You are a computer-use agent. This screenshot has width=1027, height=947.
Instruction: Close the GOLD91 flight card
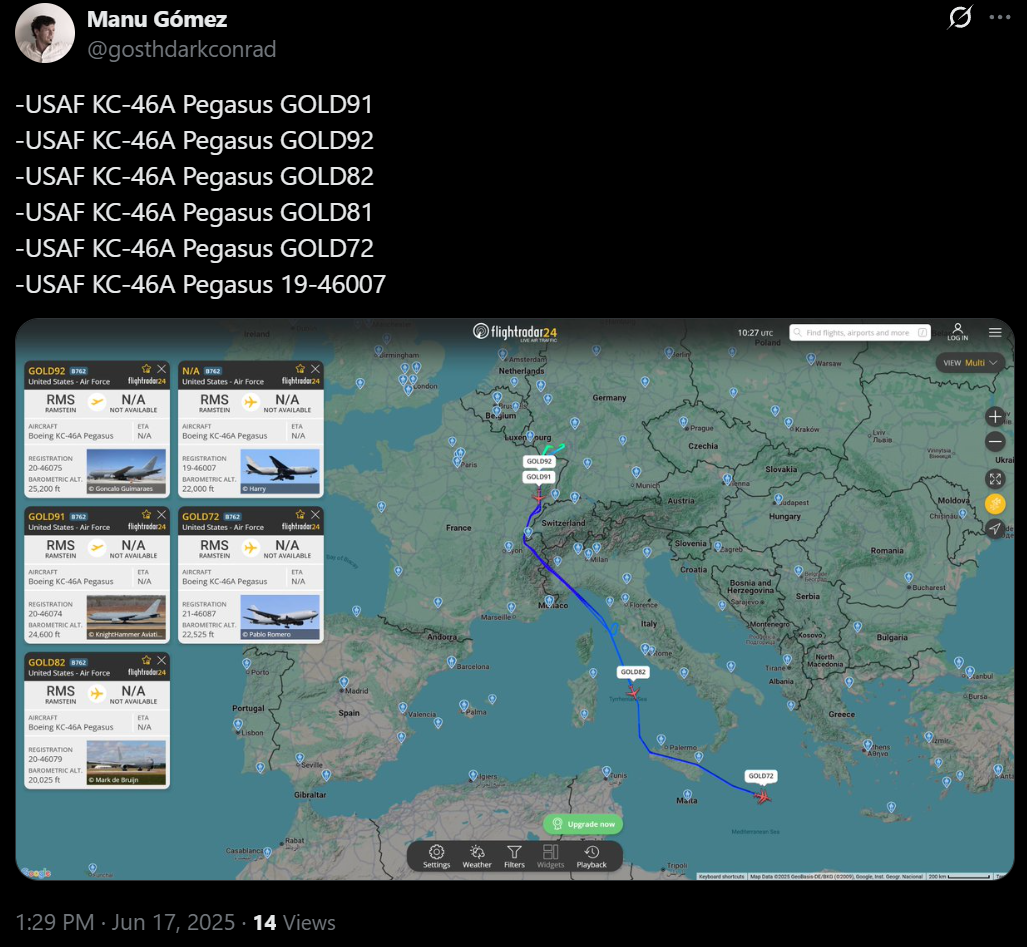point(161,515)
